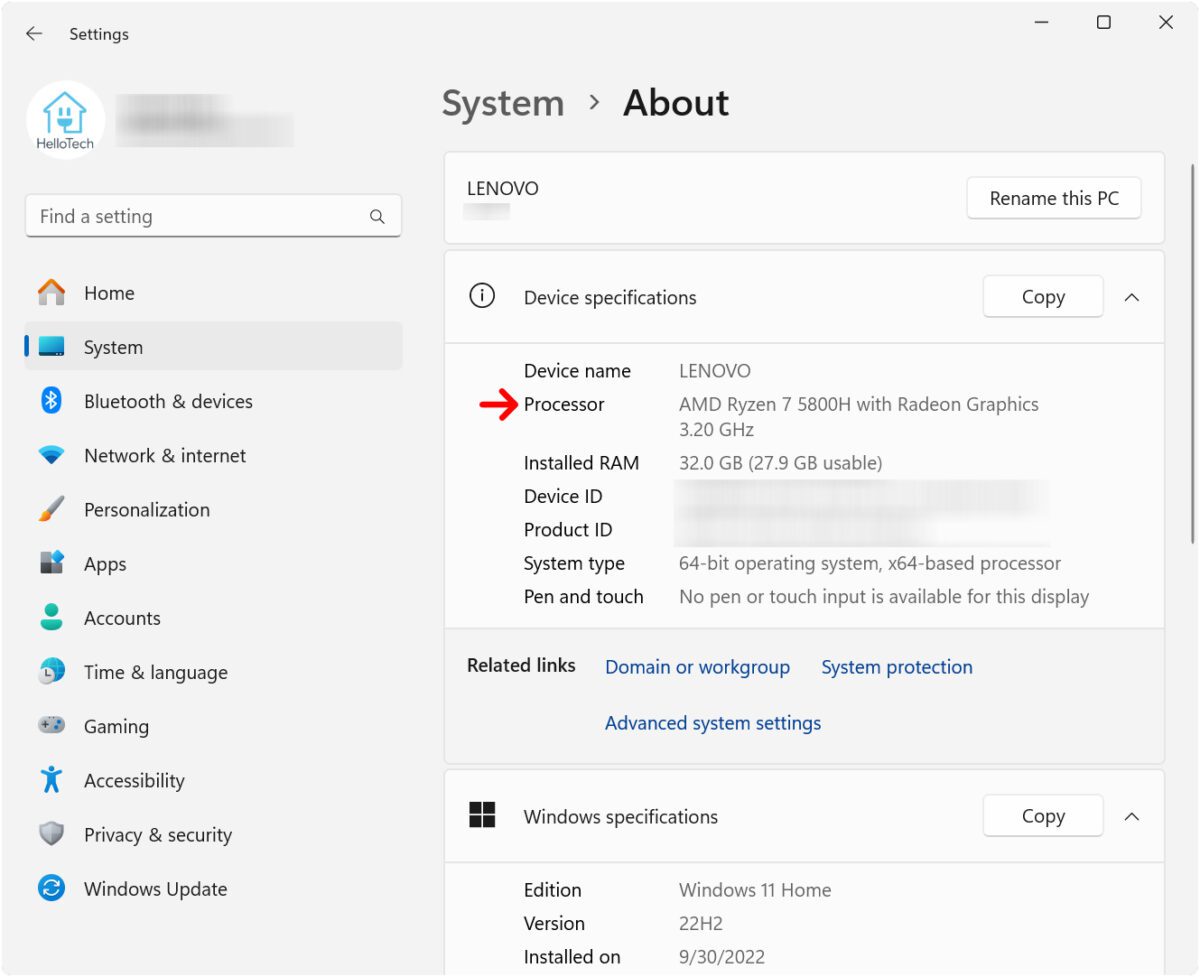Copy the Device specifications

click(x=1043, y=297)
